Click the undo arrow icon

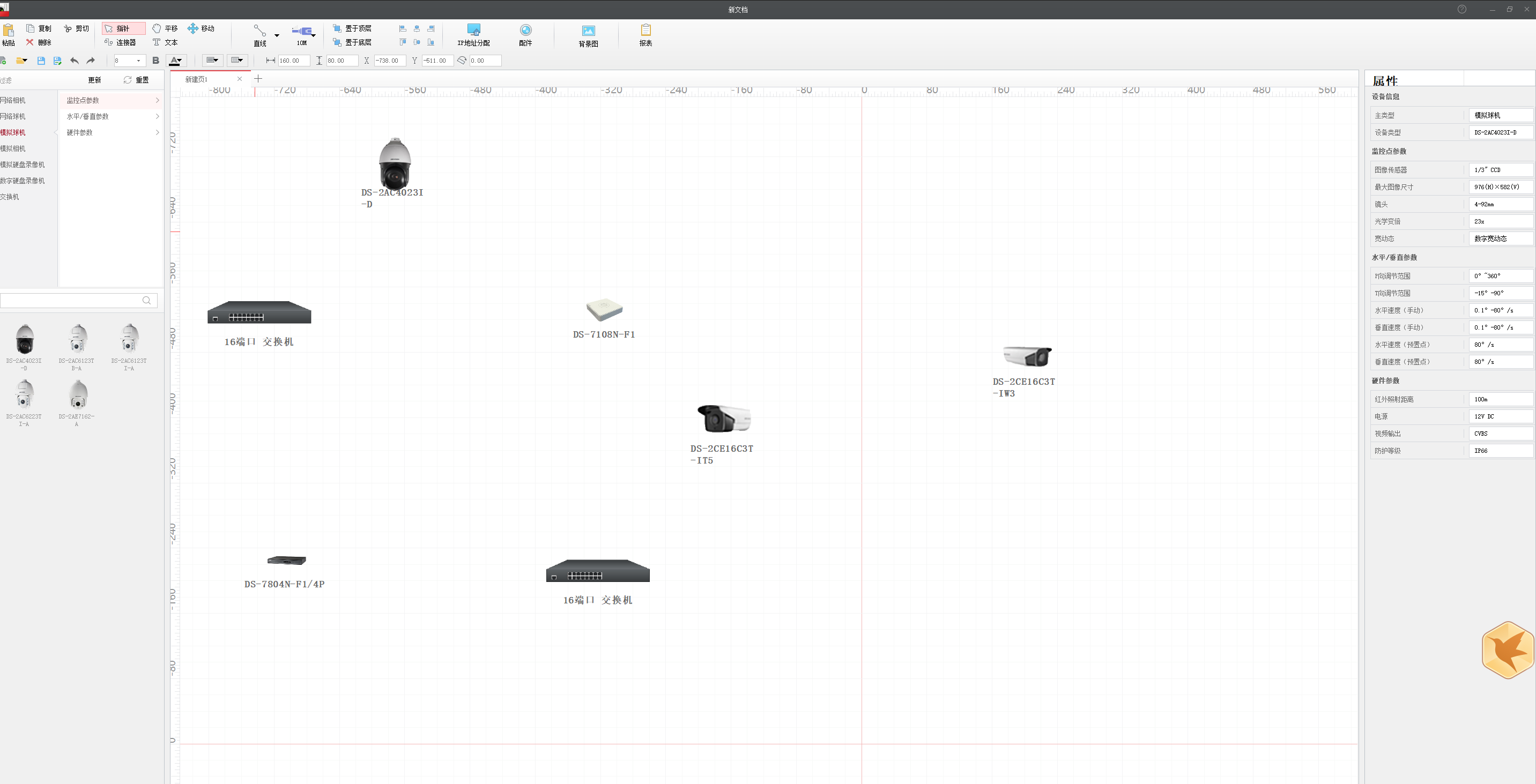pos(75,61)
